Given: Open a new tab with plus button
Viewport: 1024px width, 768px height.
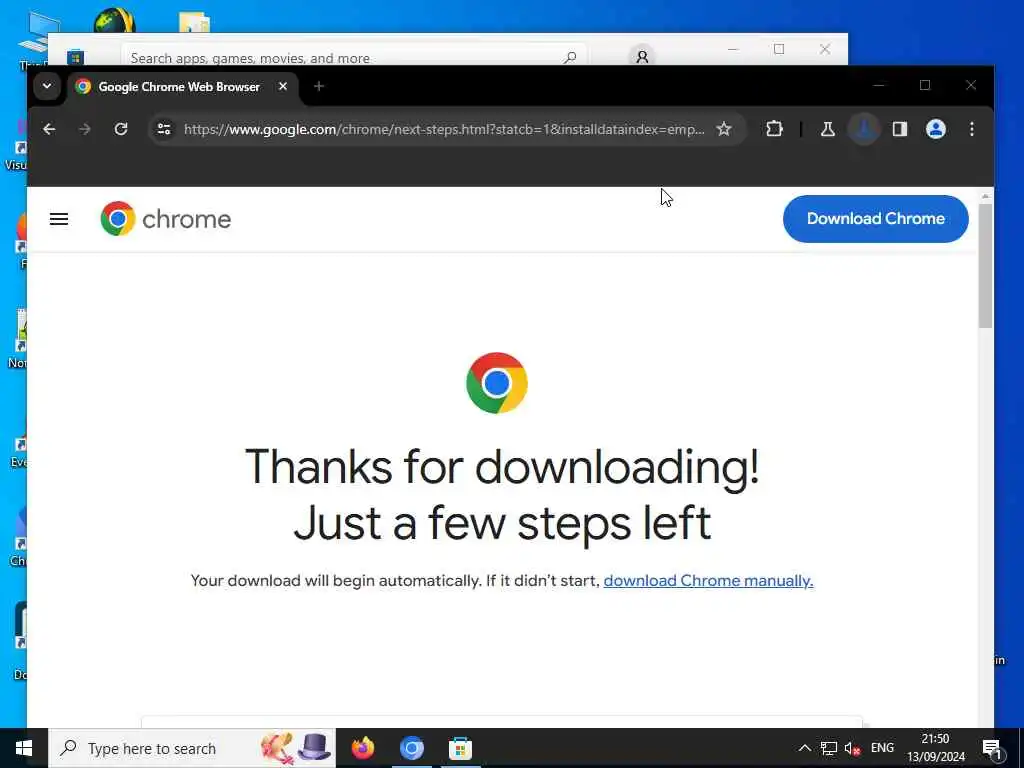Looking at the screenshot, I should (319, 86).
